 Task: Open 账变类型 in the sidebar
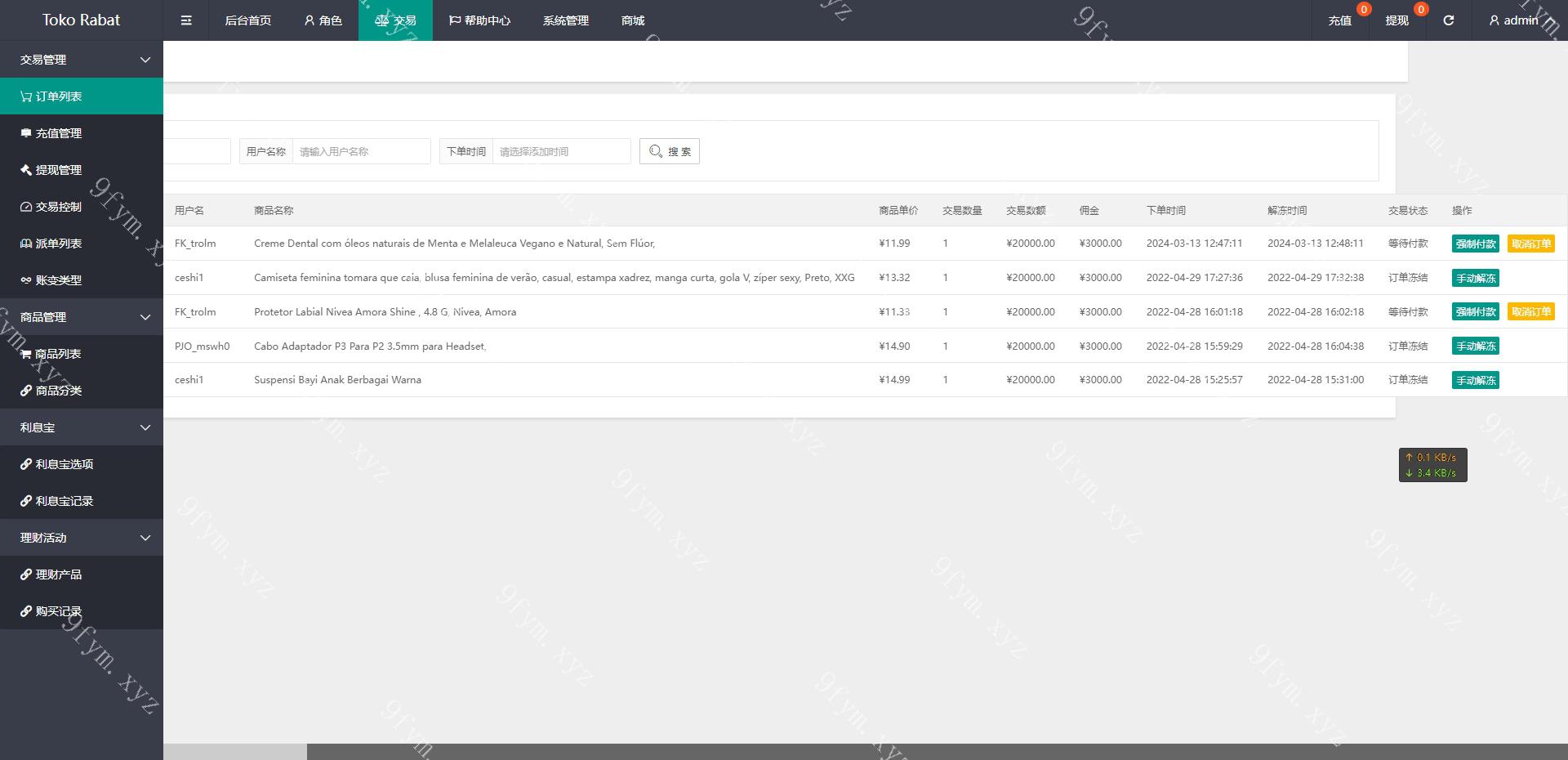[82, 280]
